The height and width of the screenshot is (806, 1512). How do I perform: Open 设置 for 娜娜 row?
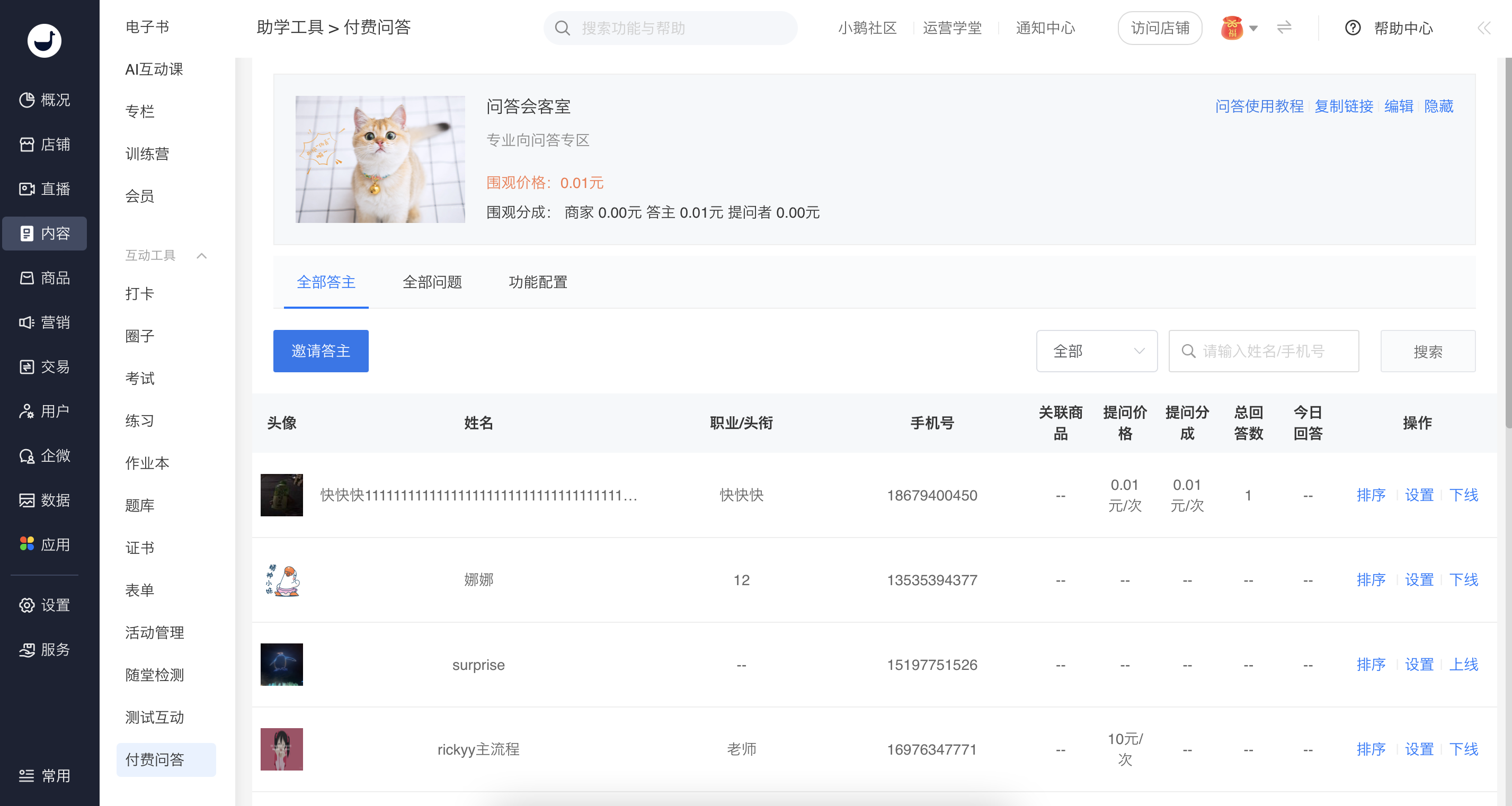[1419, 579]
